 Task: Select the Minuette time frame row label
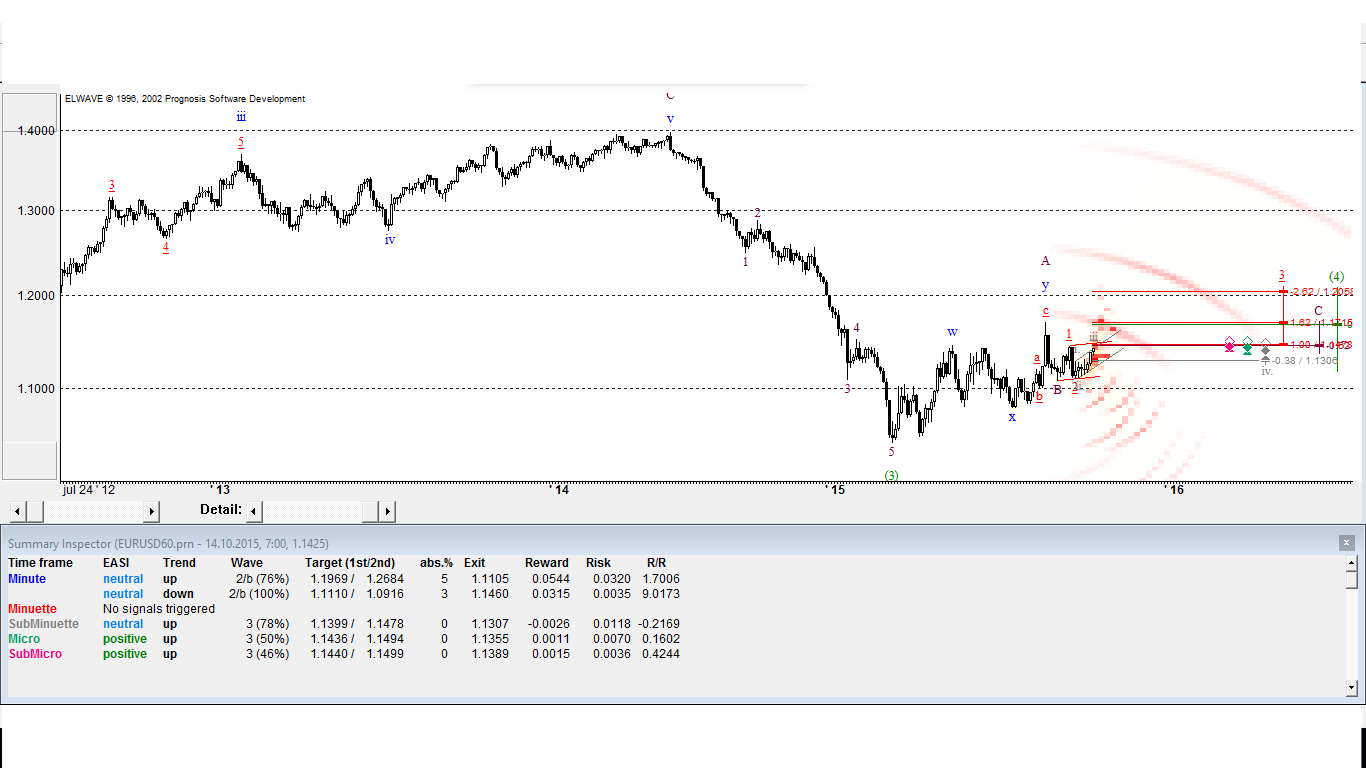click(x=33, y=609)
